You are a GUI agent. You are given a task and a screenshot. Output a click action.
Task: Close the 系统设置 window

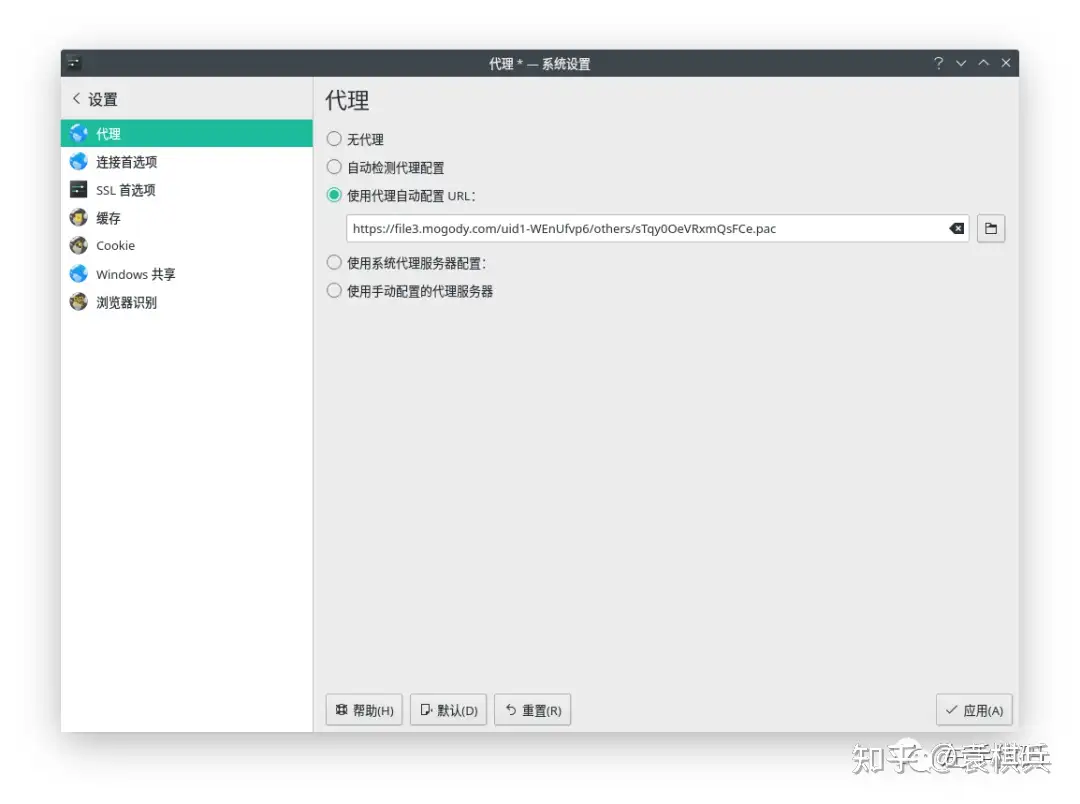click(x=1006, y=63)
